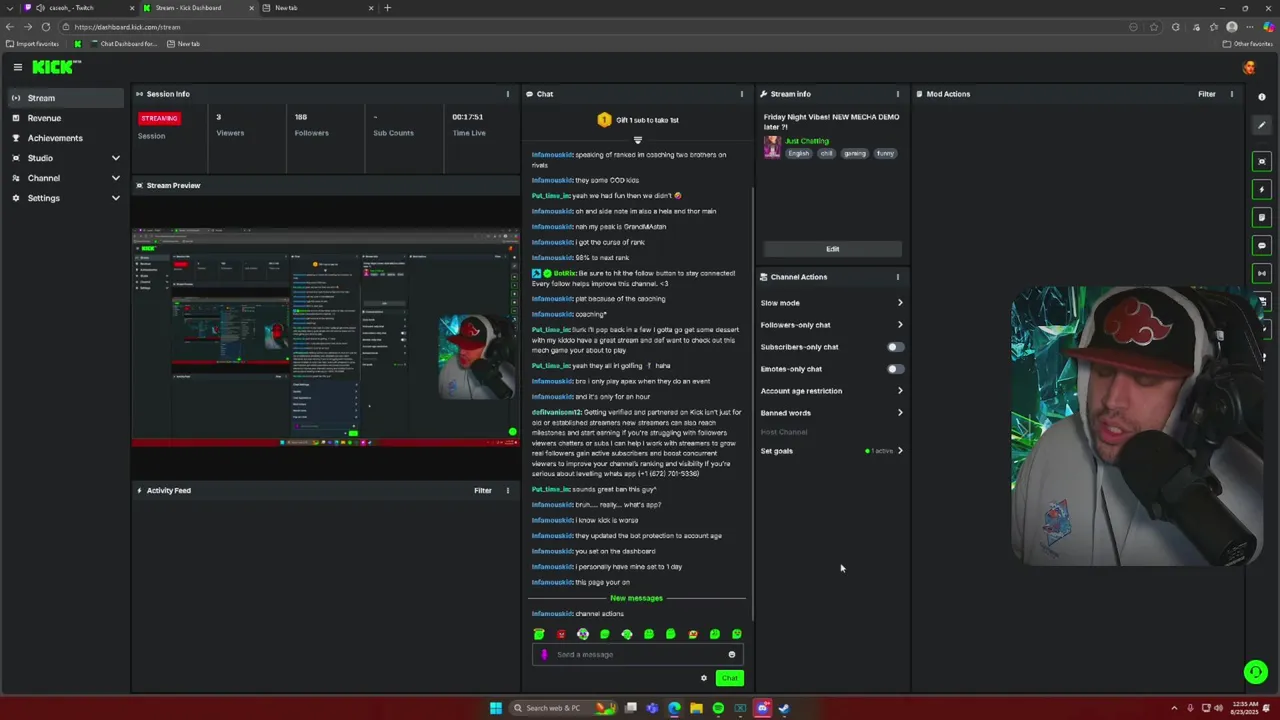Insert the first quick emote with hat
The height and width of the screenshot is (720, 1280).
click(539, 634)
